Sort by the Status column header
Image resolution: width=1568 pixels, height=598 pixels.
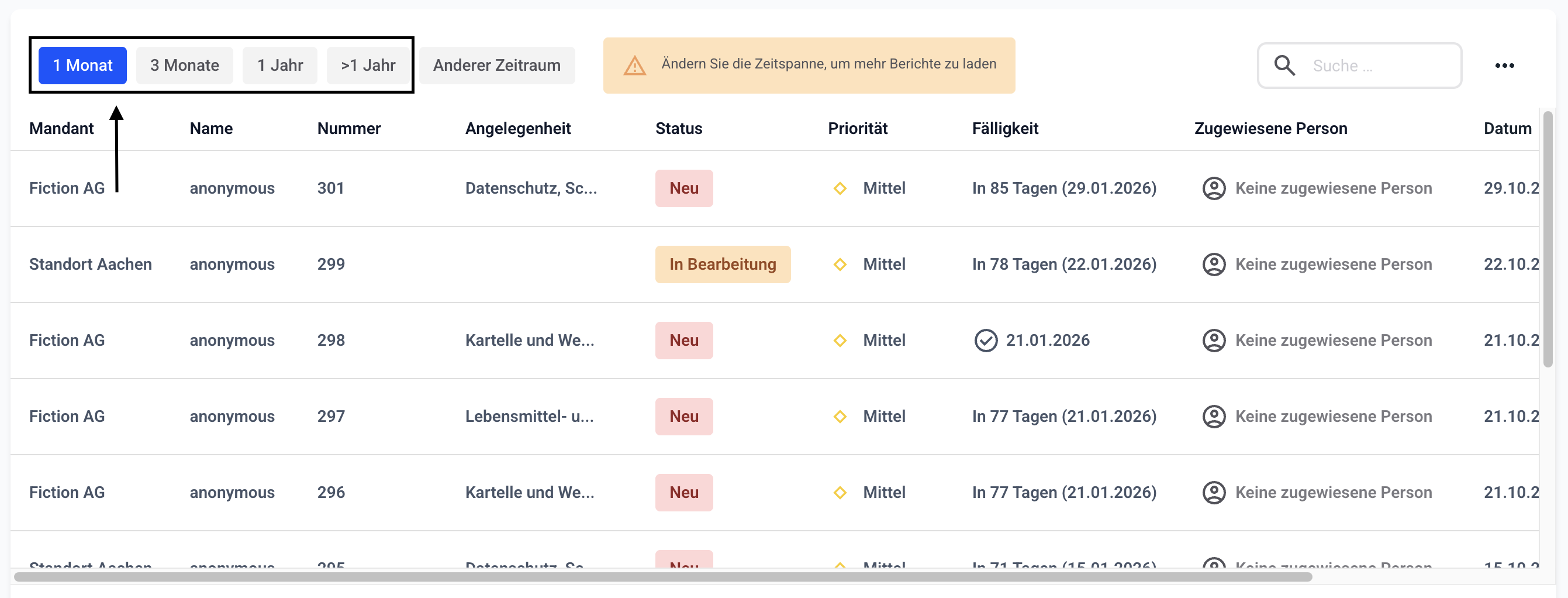coord(678,129)
